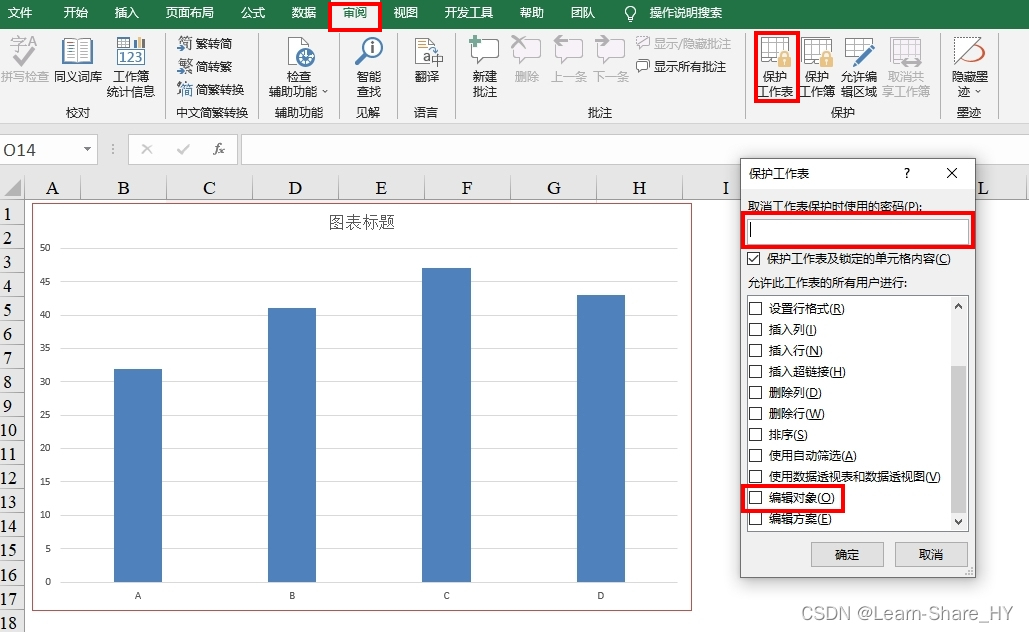Open 智能查找 smart lookup
Image resolution: width=1029 pixels, height=632 pixels.
[369, 67]
